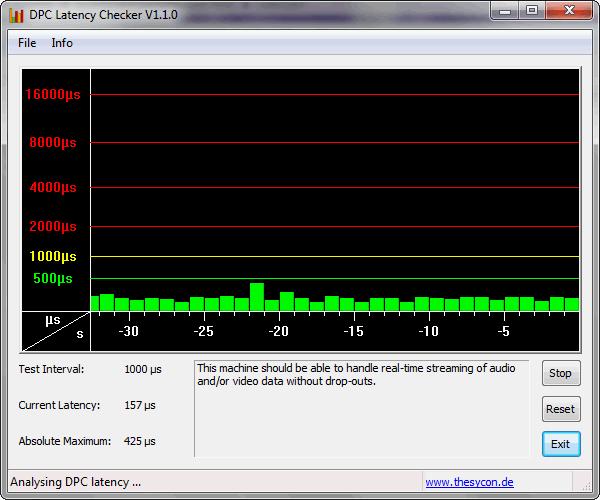Screen dimensions: 600x500
Task: Stop the latency analysis
Action: (561, 373)
